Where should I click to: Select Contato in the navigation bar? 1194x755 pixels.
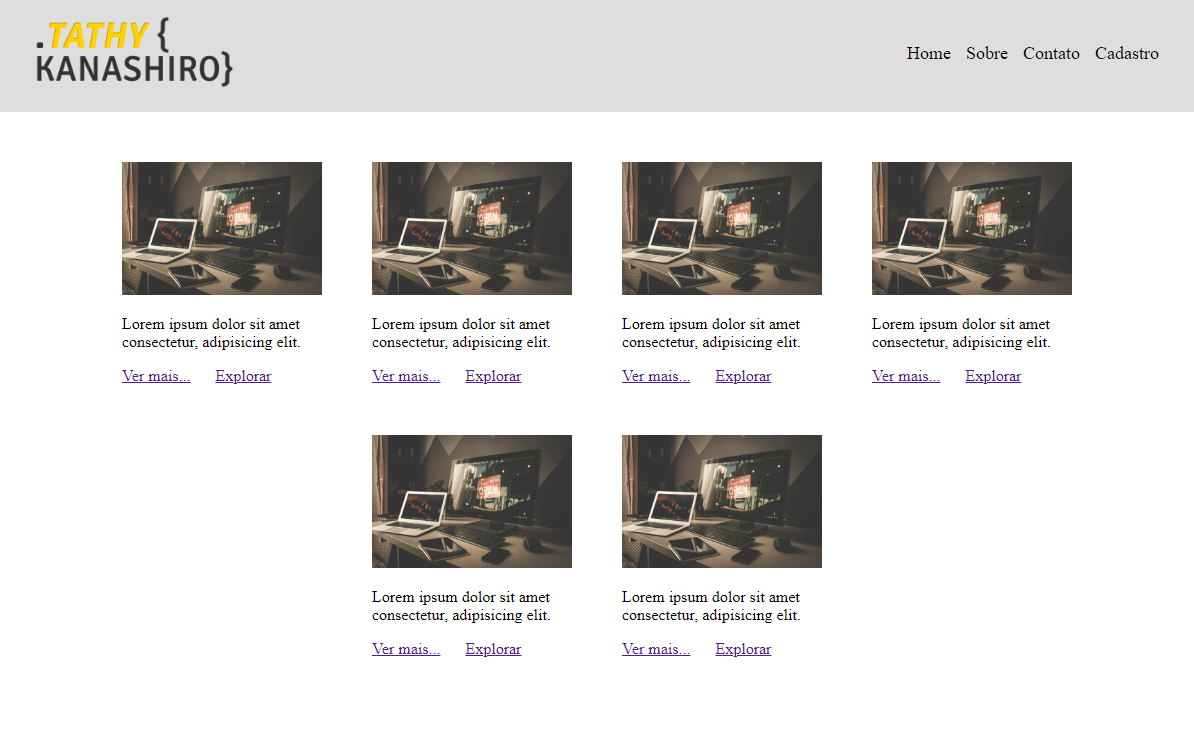click(1051, 54)
